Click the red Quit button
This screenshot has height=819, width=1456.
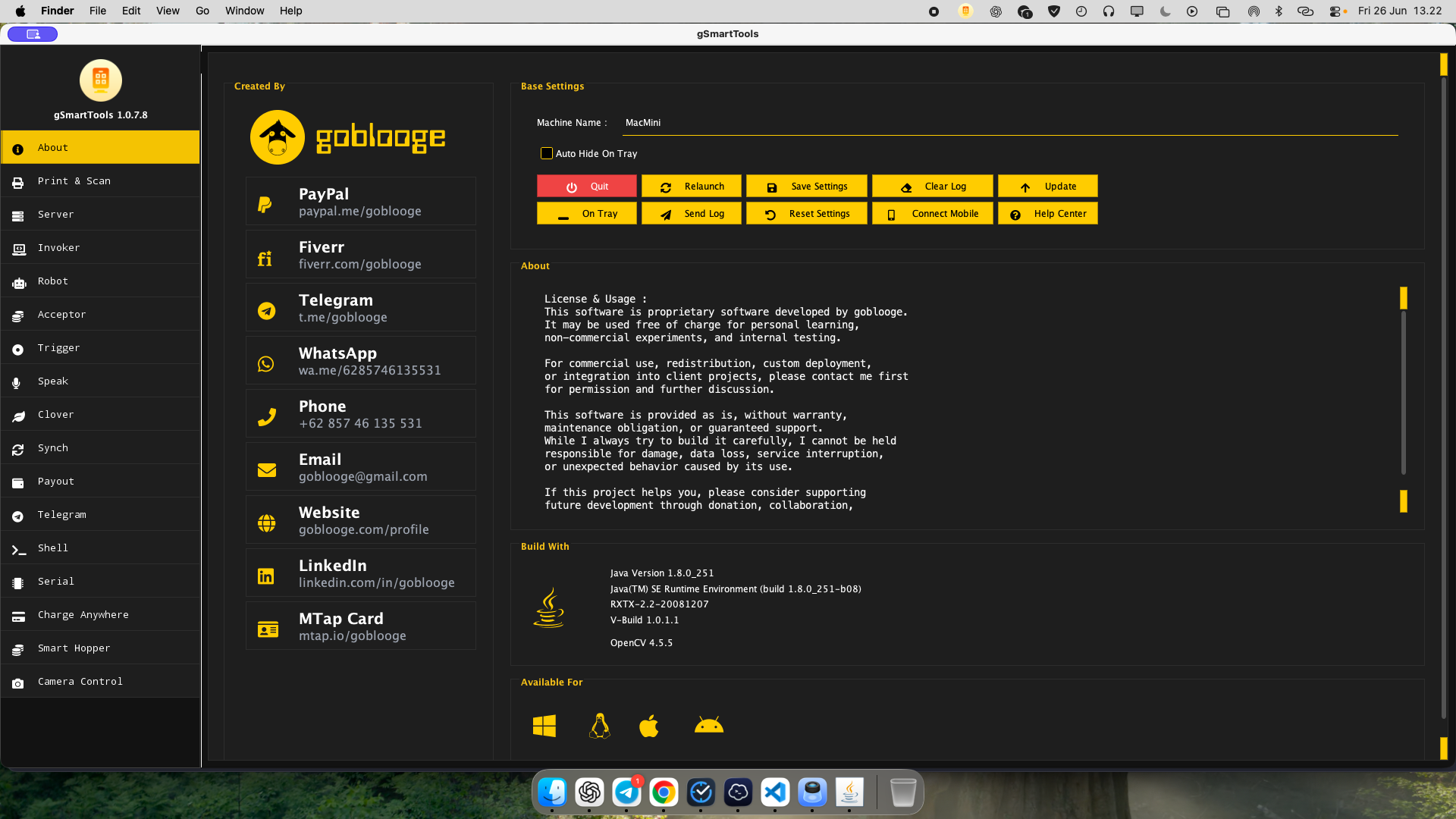[x=587, y=187]
